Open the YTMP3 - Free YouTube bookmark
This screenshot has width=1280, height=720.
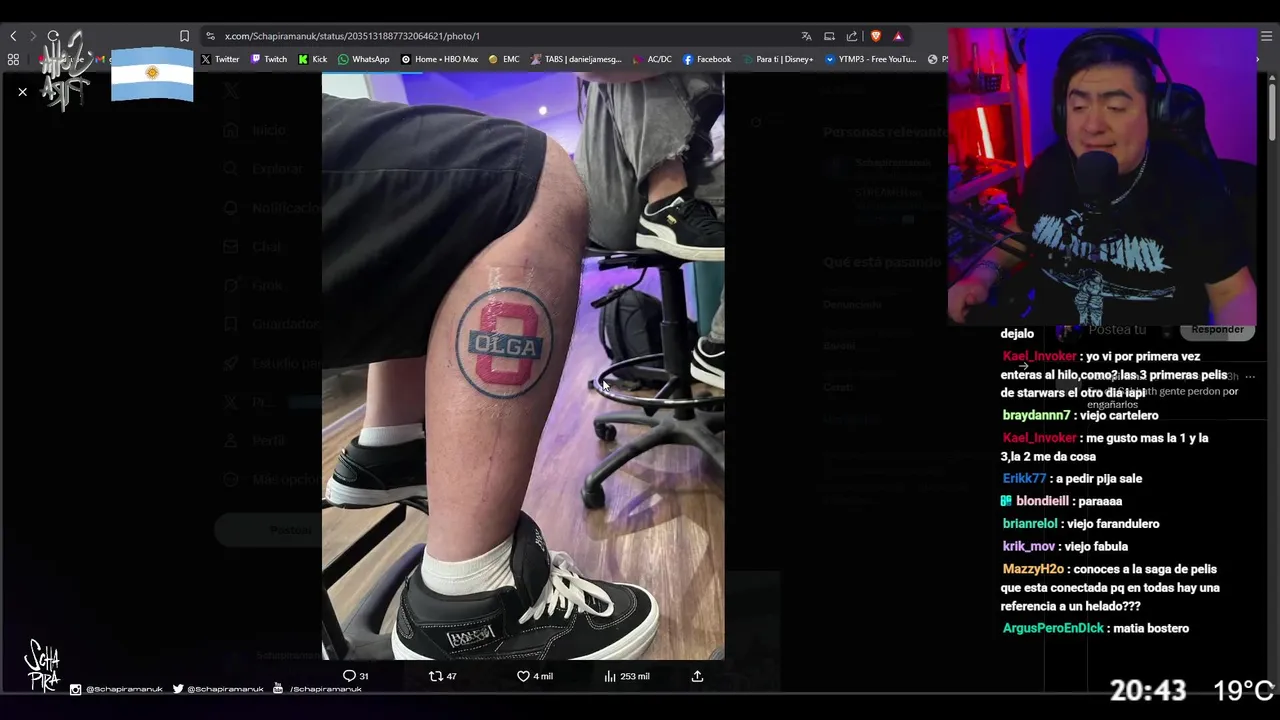[870, 59]
